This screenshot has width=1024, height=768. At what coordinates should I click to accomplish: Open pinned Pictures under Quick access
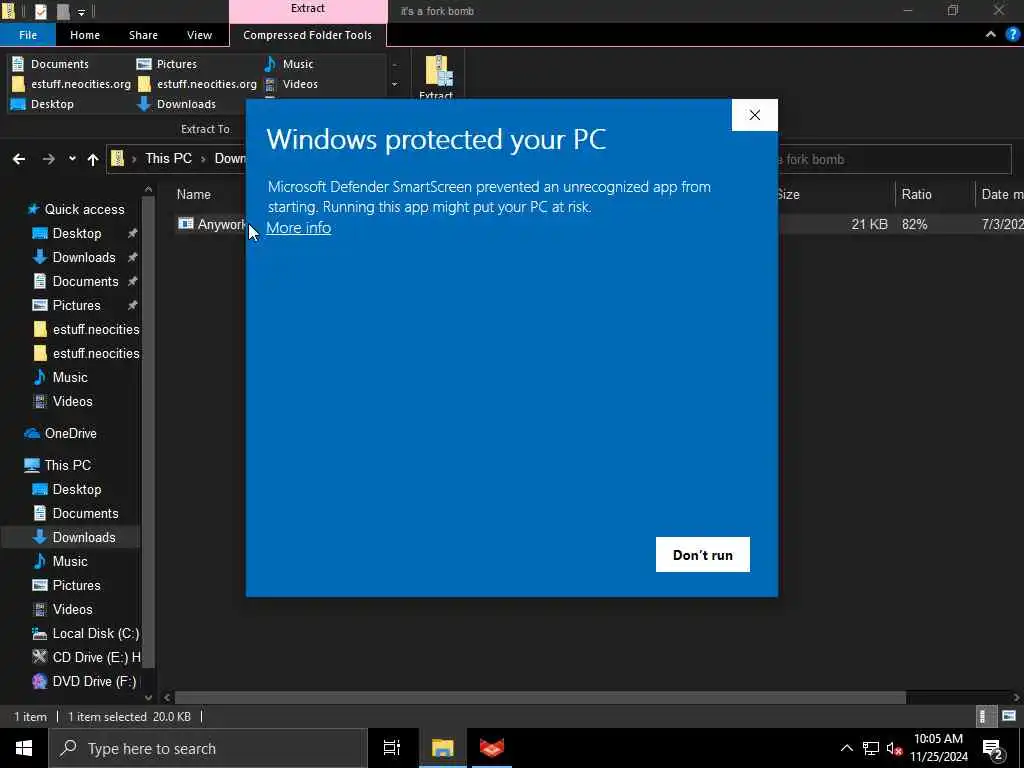pyautogui.click(x=76, y=305)
